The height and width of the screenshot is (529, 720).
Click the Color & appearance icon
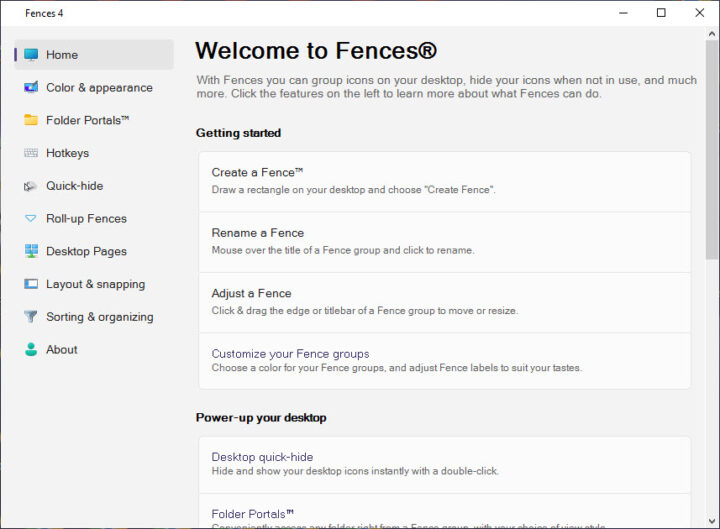[x=31, y=87]
